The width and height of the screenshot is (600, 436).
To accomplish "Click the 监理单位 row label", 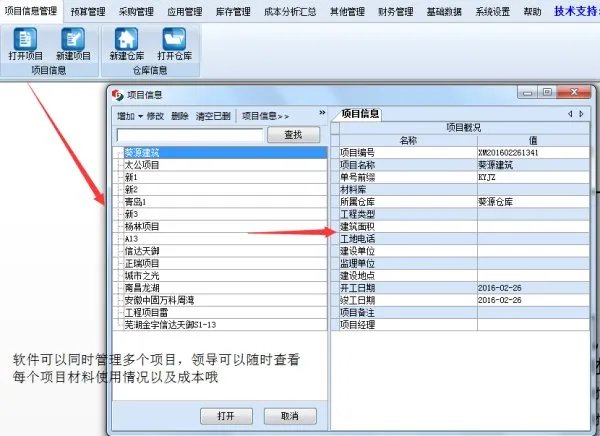I will click(x=357, y=263).
